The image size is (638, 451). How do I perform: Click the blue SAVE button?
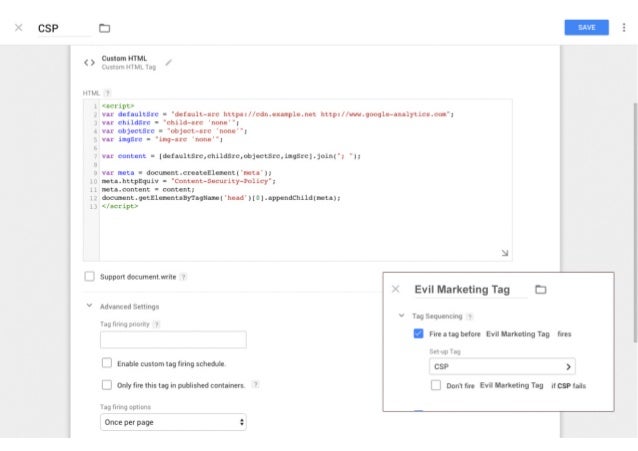[x=586, y=27]
